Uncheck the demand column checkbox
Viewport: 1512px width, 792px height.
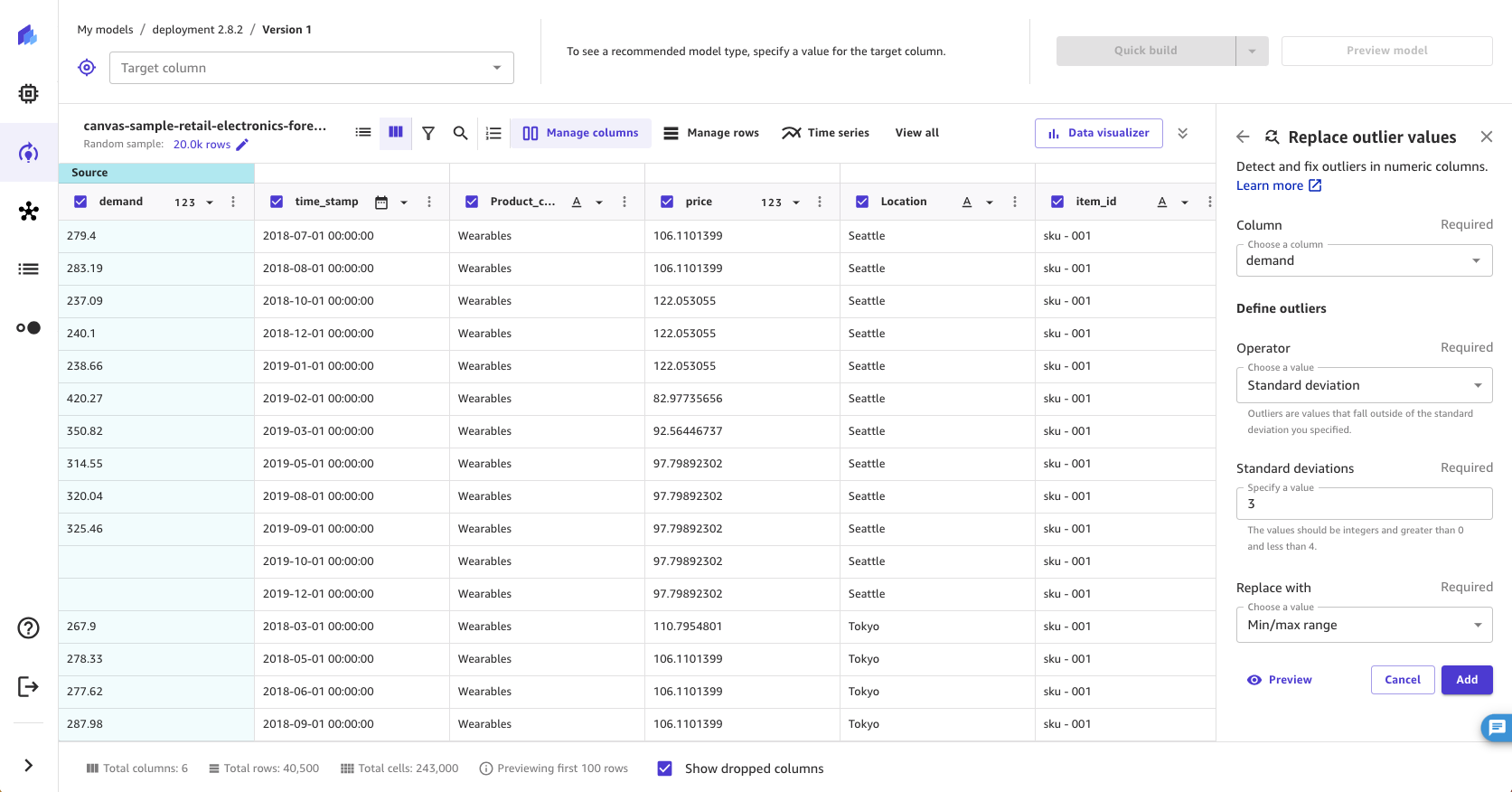click(x=80, y=202)
